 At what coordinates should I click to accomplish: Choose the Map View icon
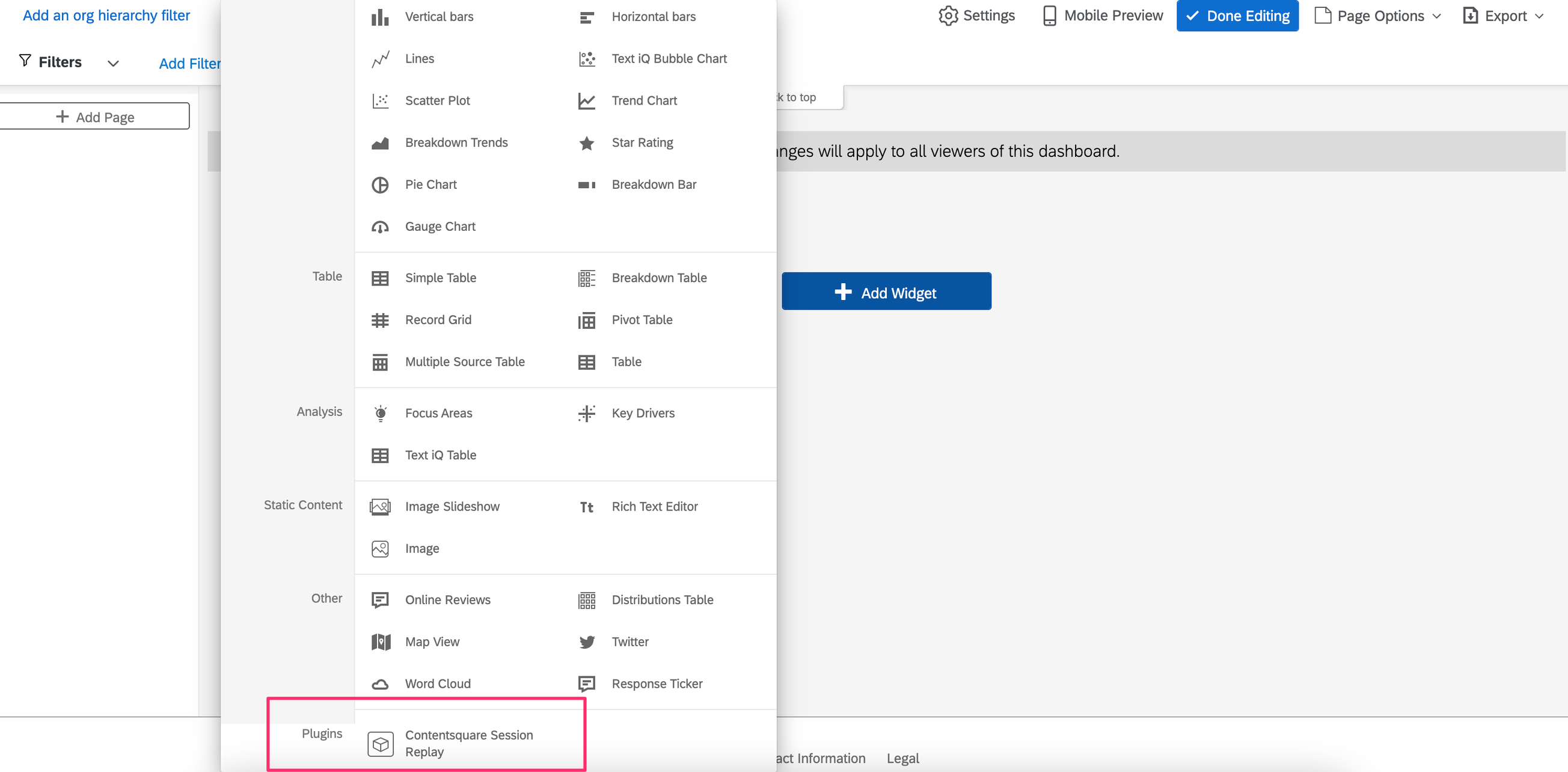380,642
